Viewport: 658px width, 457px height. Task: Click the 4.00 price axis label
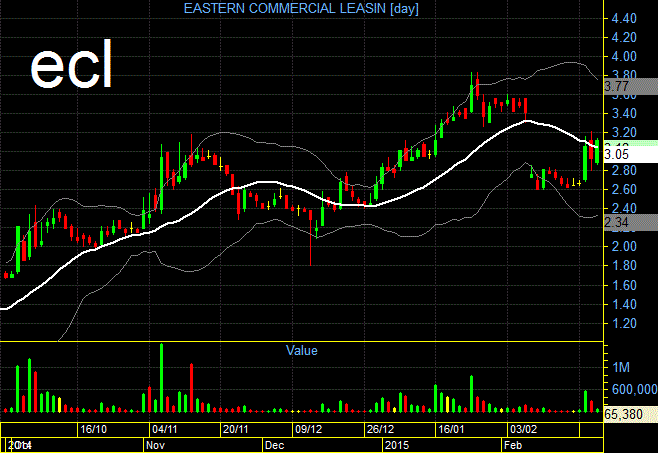[x=624, y=56]
